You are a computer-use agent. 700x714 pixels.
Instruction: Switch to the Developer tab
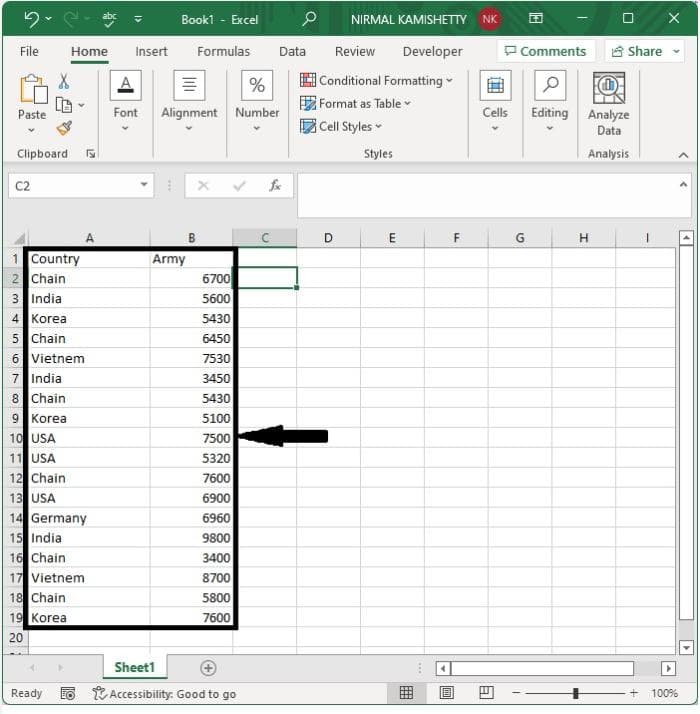coord(432,51)
